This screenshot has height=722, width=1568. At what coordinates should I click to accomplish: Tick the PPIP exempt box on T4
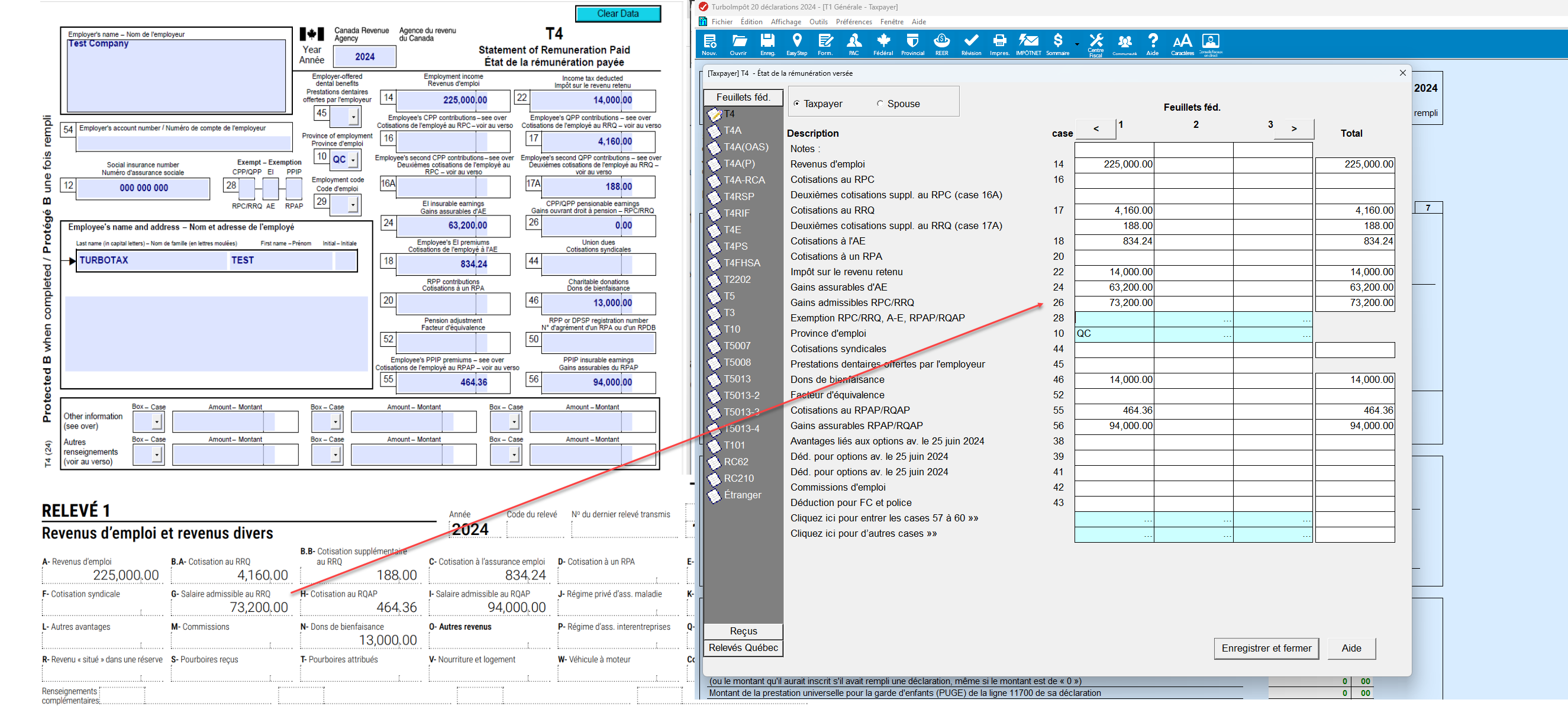coord(294,188)
